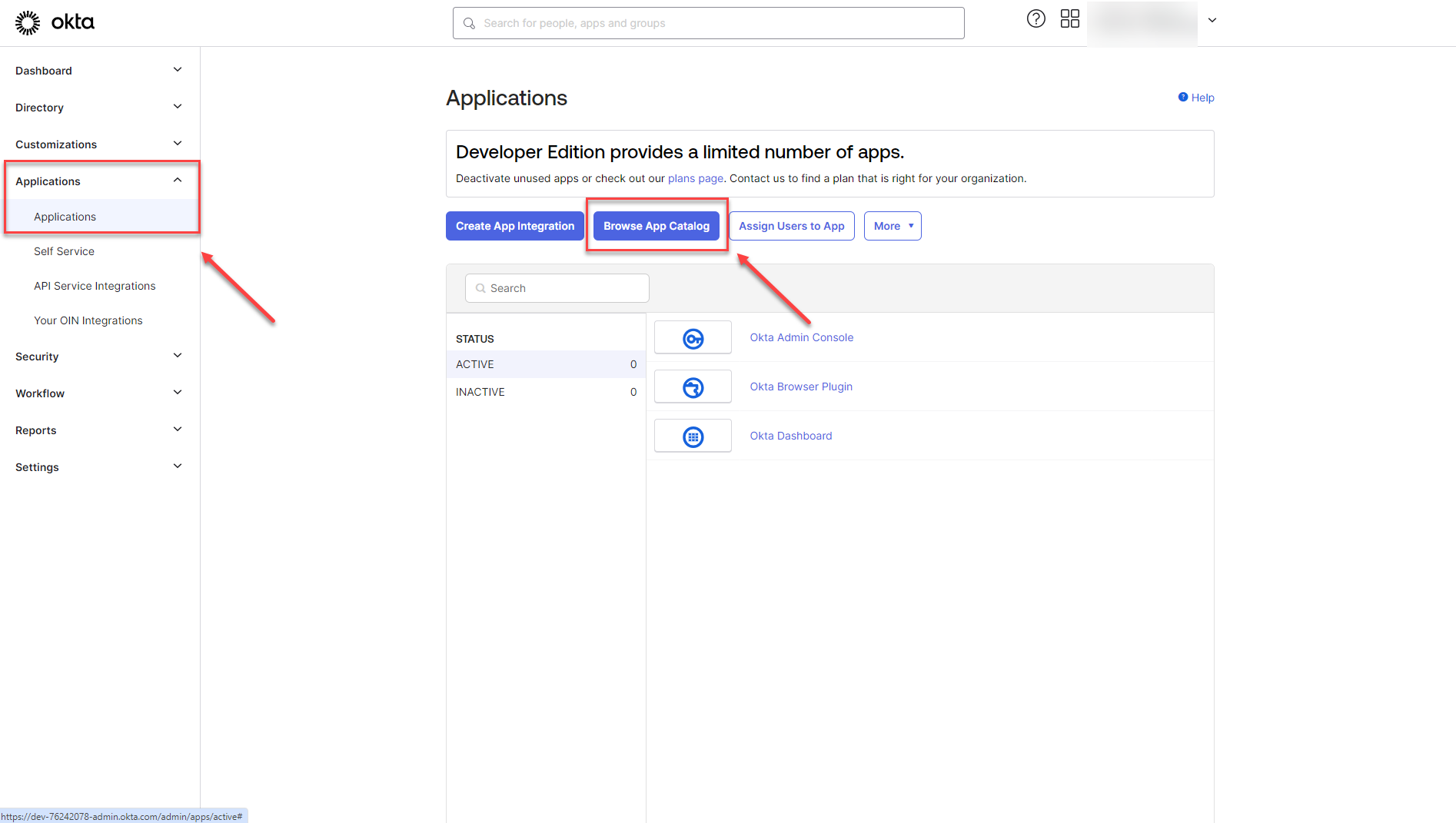This screenshot has height=823, width=1456.
Task: Open API Service Integrations in sidebar
Action: 95,286
